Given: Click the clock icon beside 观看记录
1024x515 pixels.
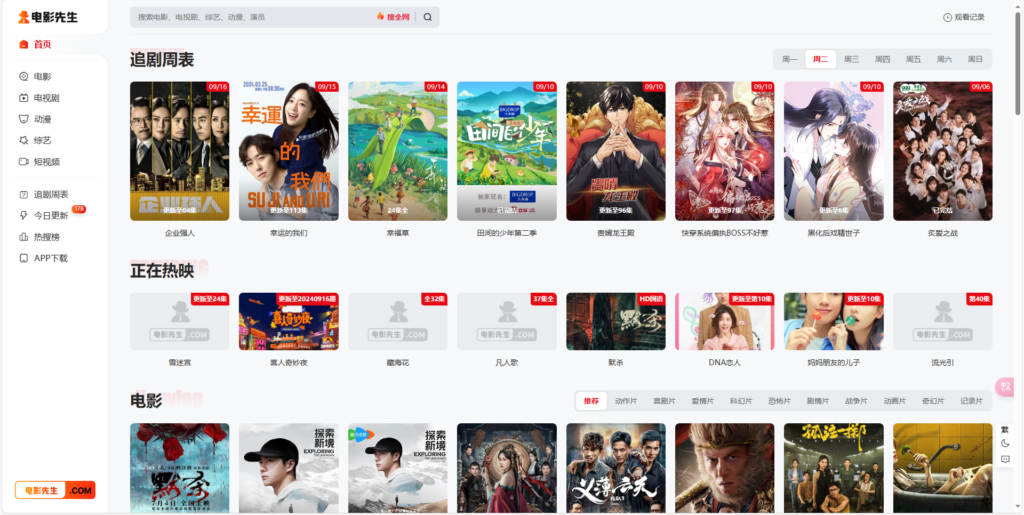Looking at the screenshot, I should pyautogui.click(x=947, y=18).
